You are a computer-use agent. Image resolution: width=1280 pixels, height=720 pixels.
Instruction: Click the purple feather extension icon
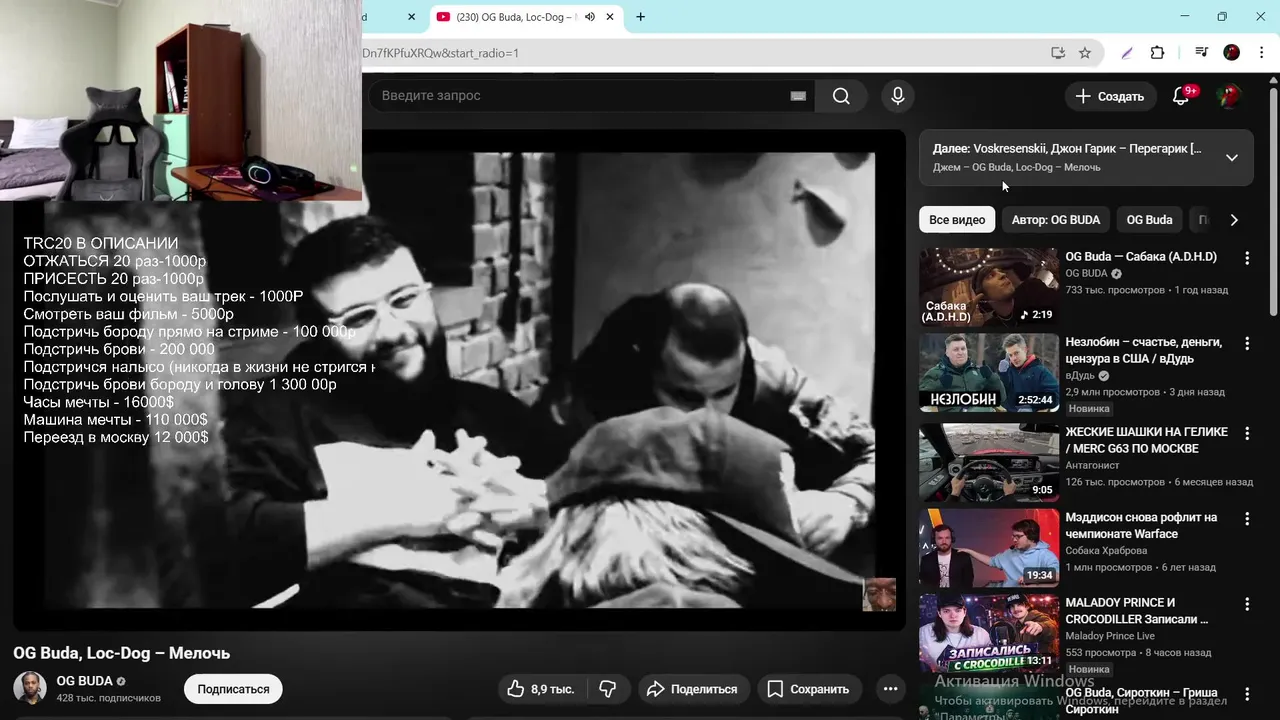[x=1127, y=53]
